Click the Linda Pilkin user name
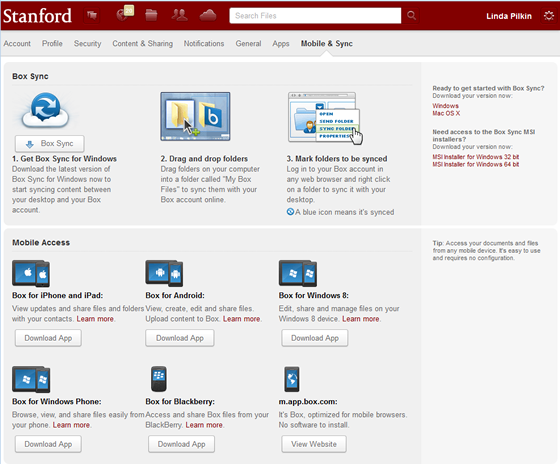This screenshot has height=464, width=560. coord(509,16)
